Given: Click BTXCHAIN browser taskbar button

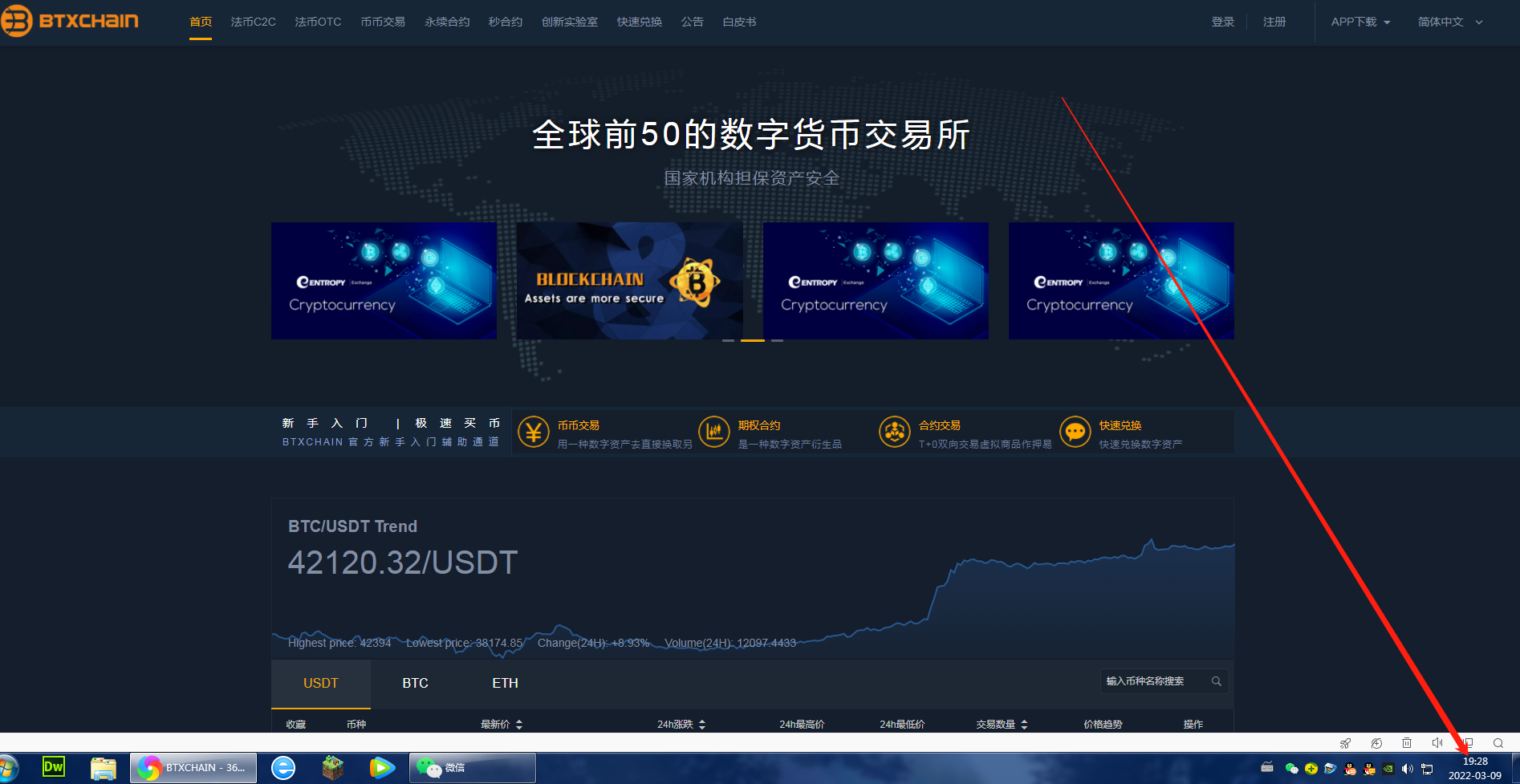Looking at the screenshot, I should tap(193, 768).
